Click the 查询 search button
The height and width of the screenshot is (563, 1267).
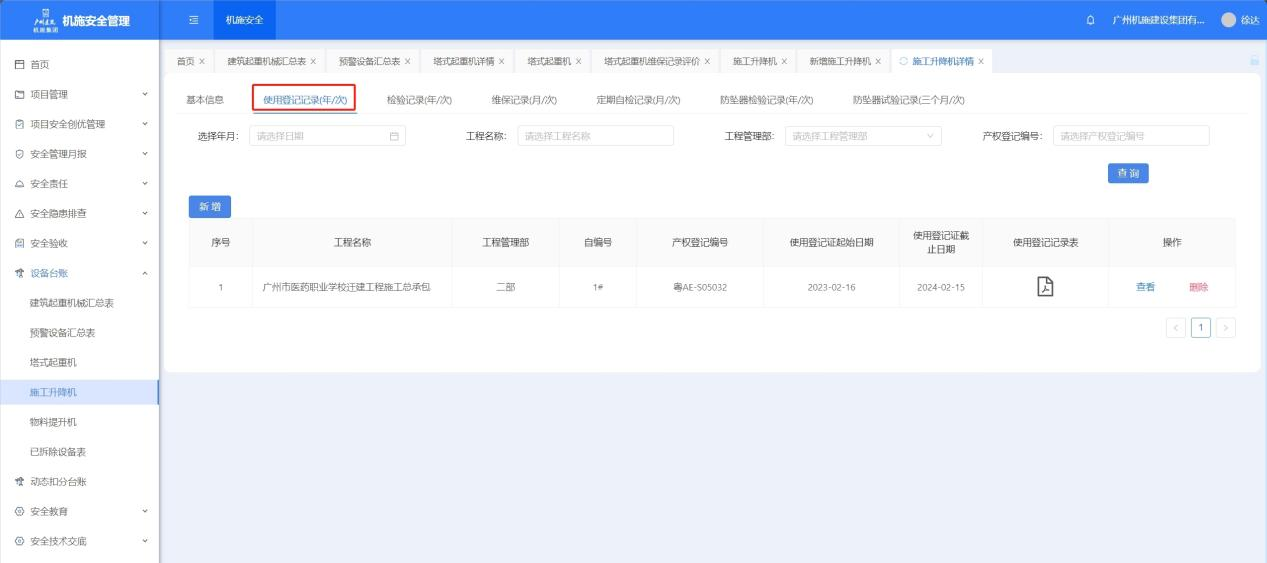click(1127, 173)
